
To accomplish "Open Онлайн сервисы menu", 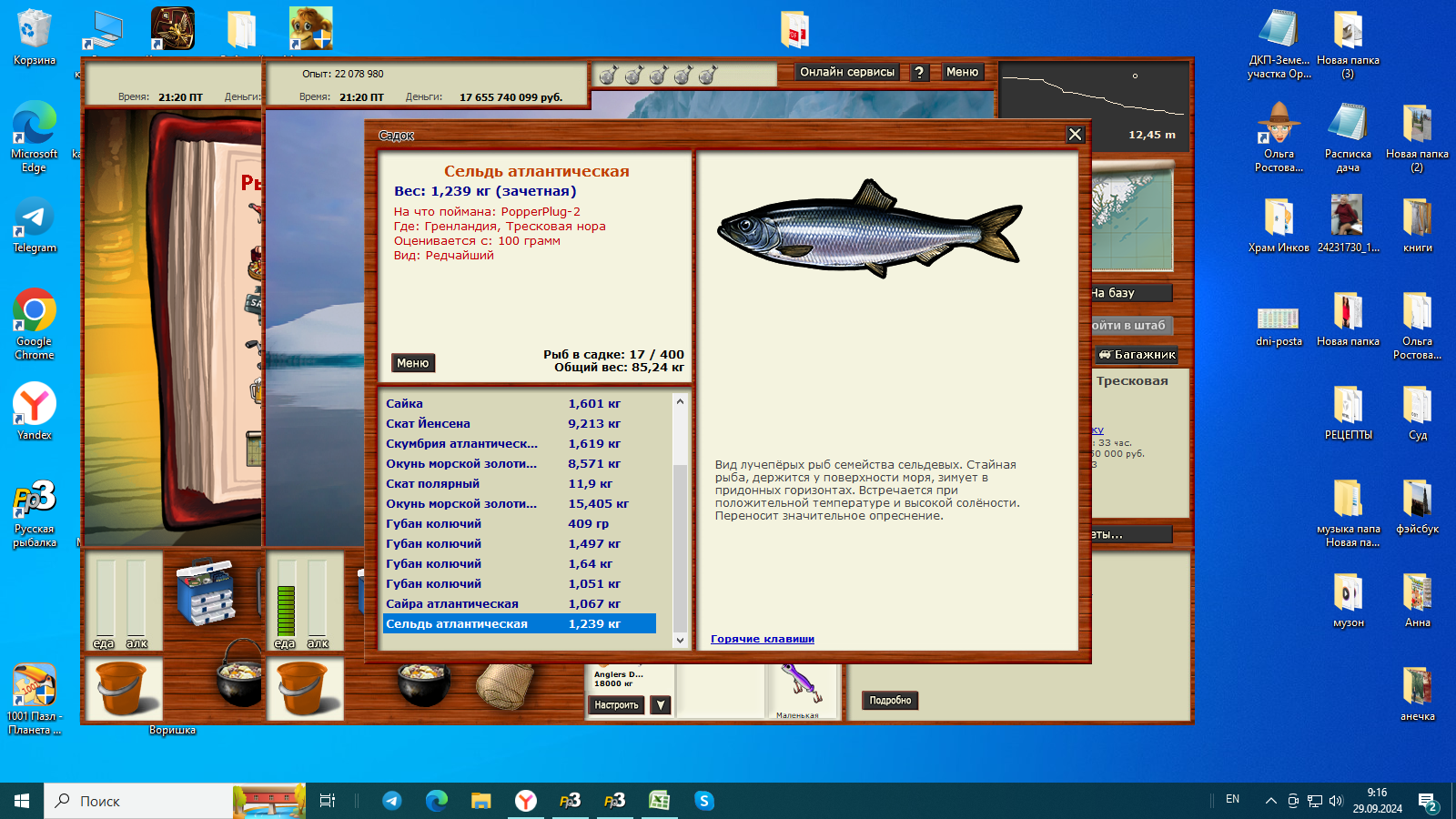I will pyautogui.click(x=847, y=72).
